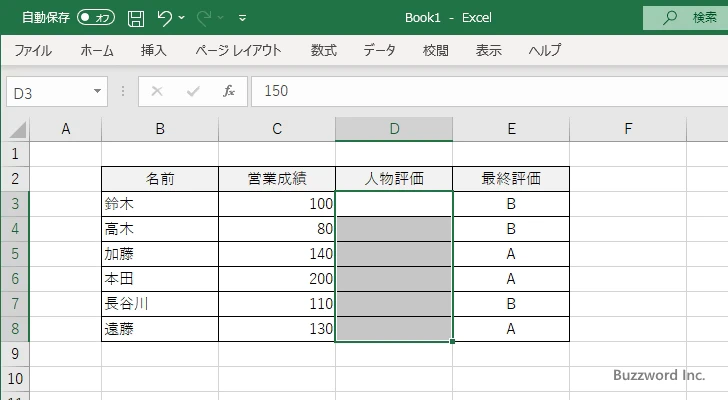Image resolution: width=728 pixels, height=400 pixels.
Task: Click the 検索 search box
Action: pyautogui.click(x=685, y=18)
